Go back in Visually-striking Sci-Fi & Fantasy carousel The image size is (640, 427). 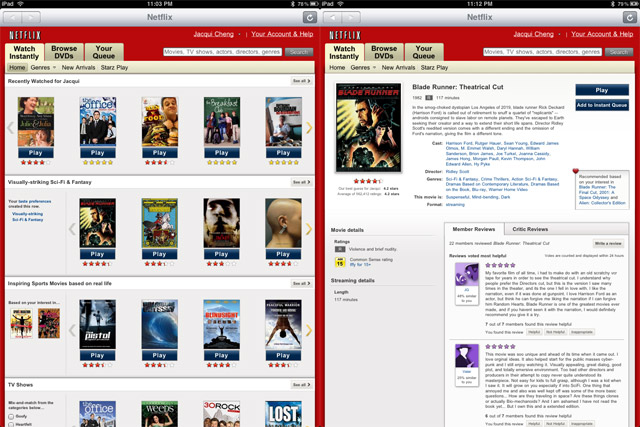click(x=72, y=229)
